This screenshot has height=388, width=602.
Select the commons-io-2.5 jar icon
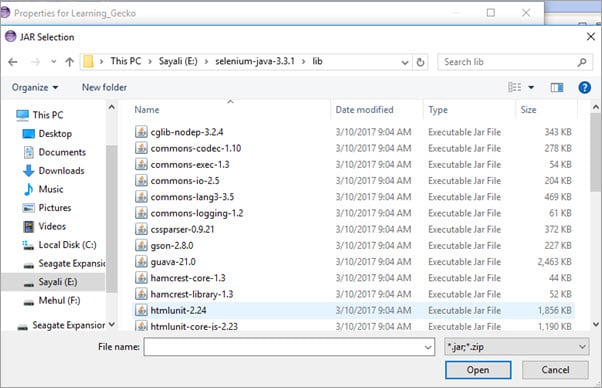pos(141,180)
